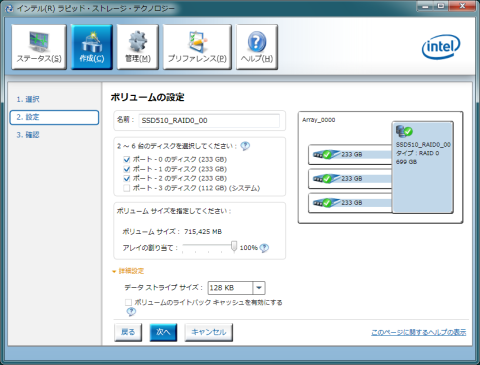Viewport: 480px width, 365px height.
Task: Click the SSD510_RAID0_00 volume box in diagram
Action: click(423, 167)
